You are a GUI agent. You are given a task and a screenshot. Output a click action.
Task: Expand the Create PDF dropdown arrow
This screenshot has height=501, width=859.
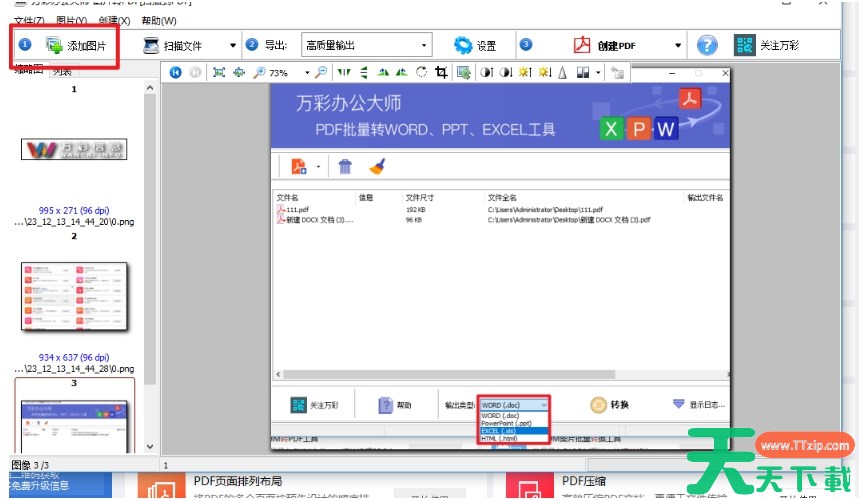pyautogui.click(x=677, y=45)
